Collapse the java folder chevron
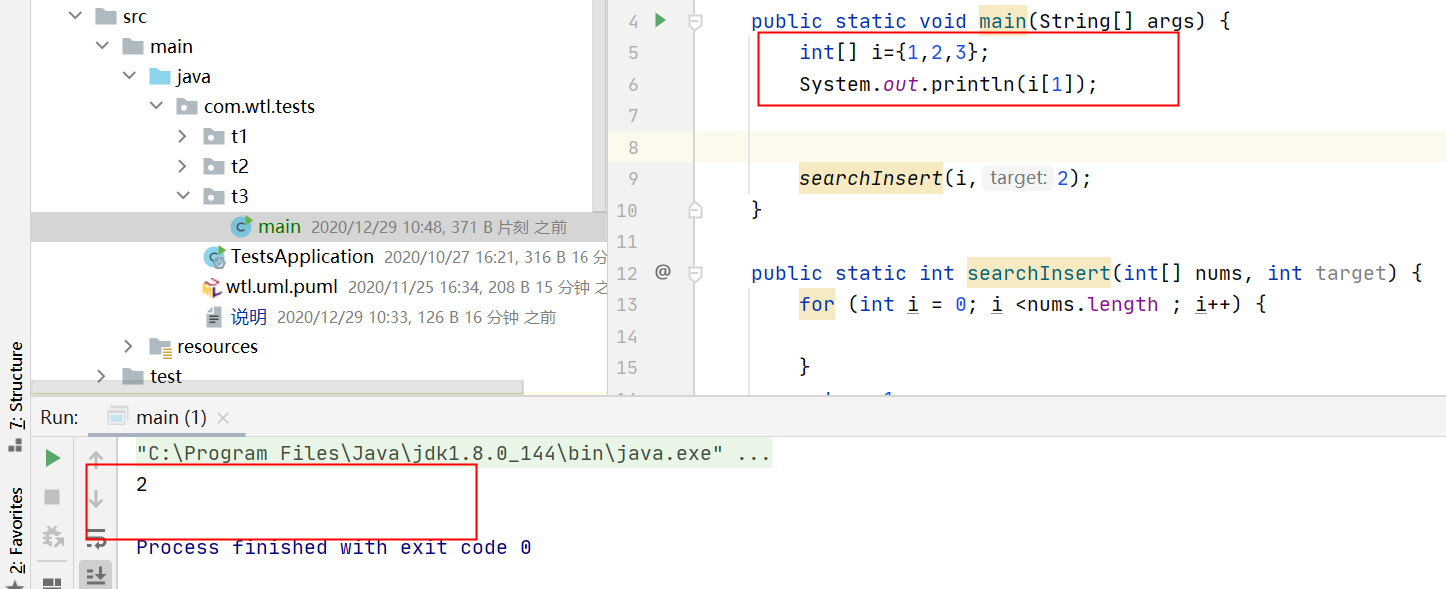The width and height of the screenshot is (1446, 589). point(129,77)
